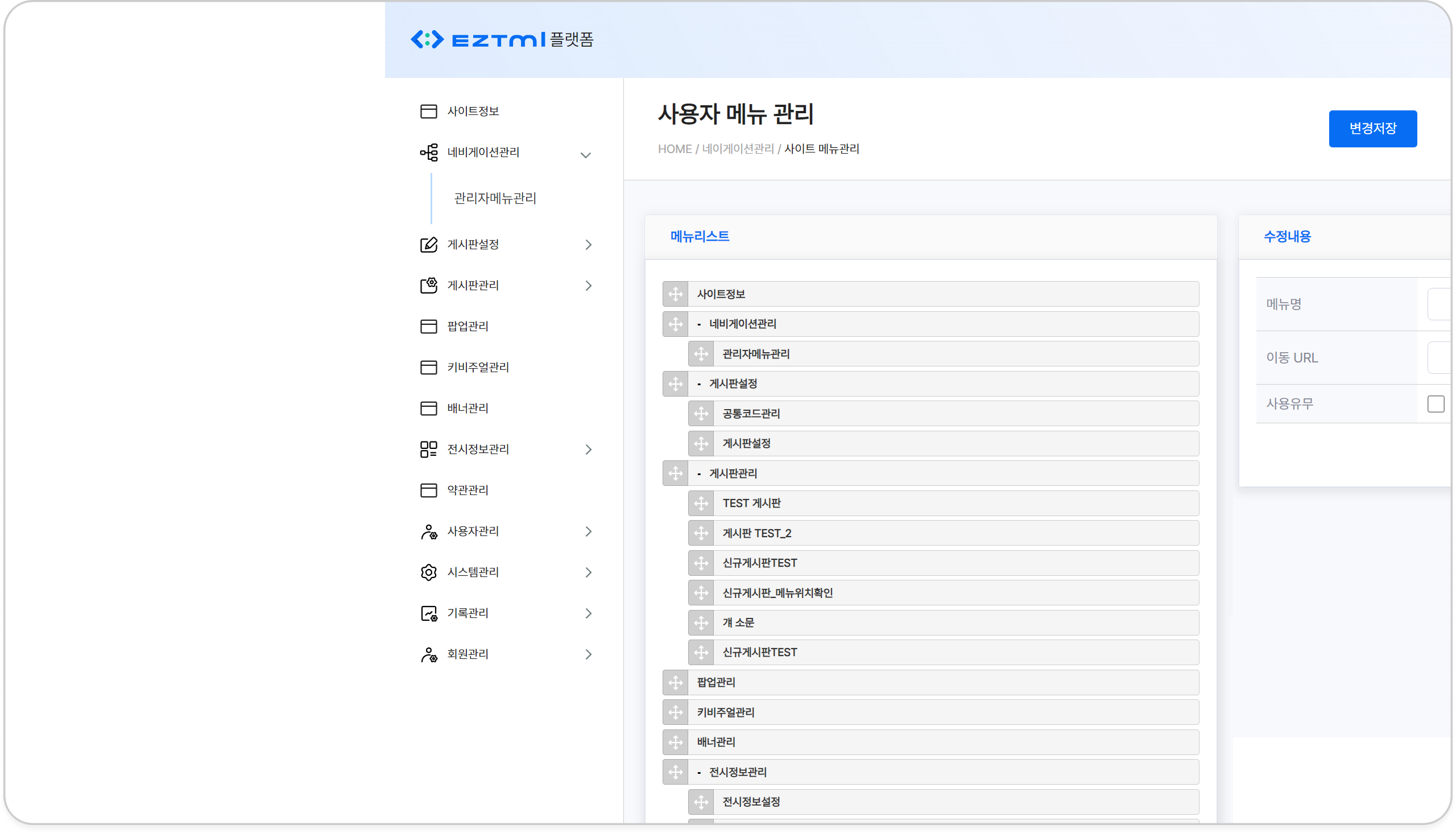Click the EZTML platform logo icon

pyautogui.click(x=427, y=39)
